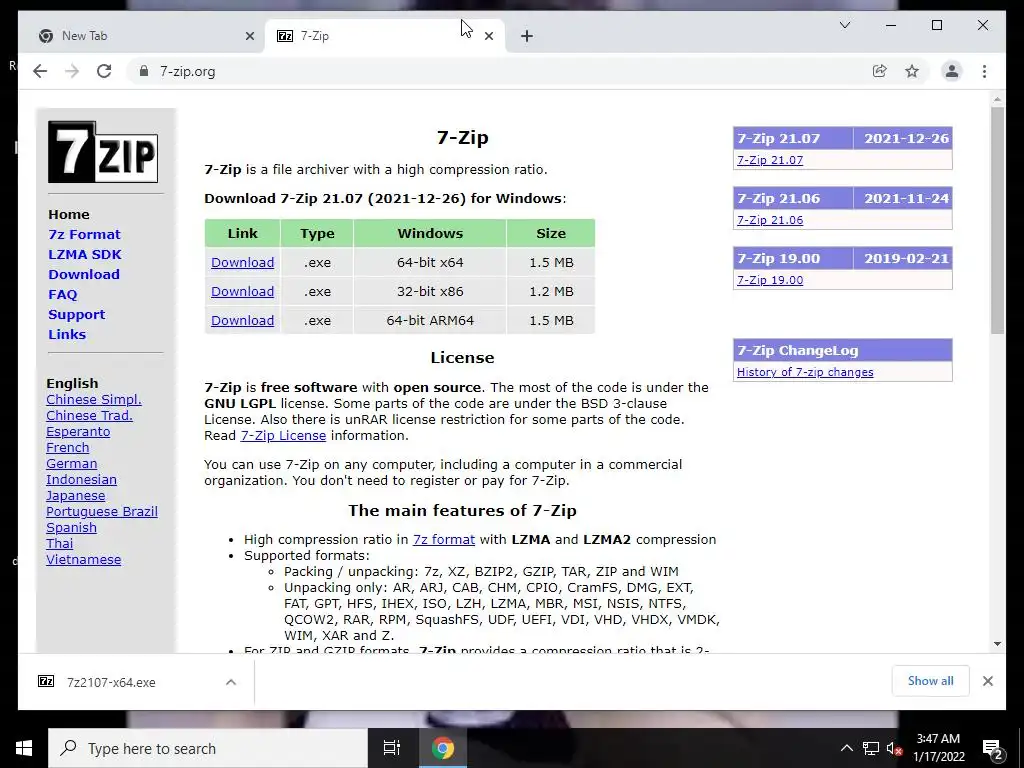The image size is (1024, 768).
Task: Download the 64-bit x64 .exe
Action: coord(242,263)
